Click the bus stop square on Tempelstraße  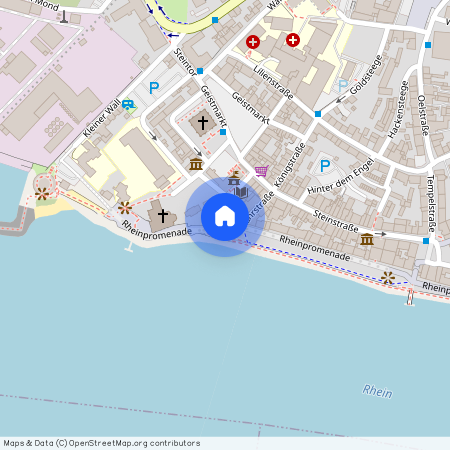[426, 241]
